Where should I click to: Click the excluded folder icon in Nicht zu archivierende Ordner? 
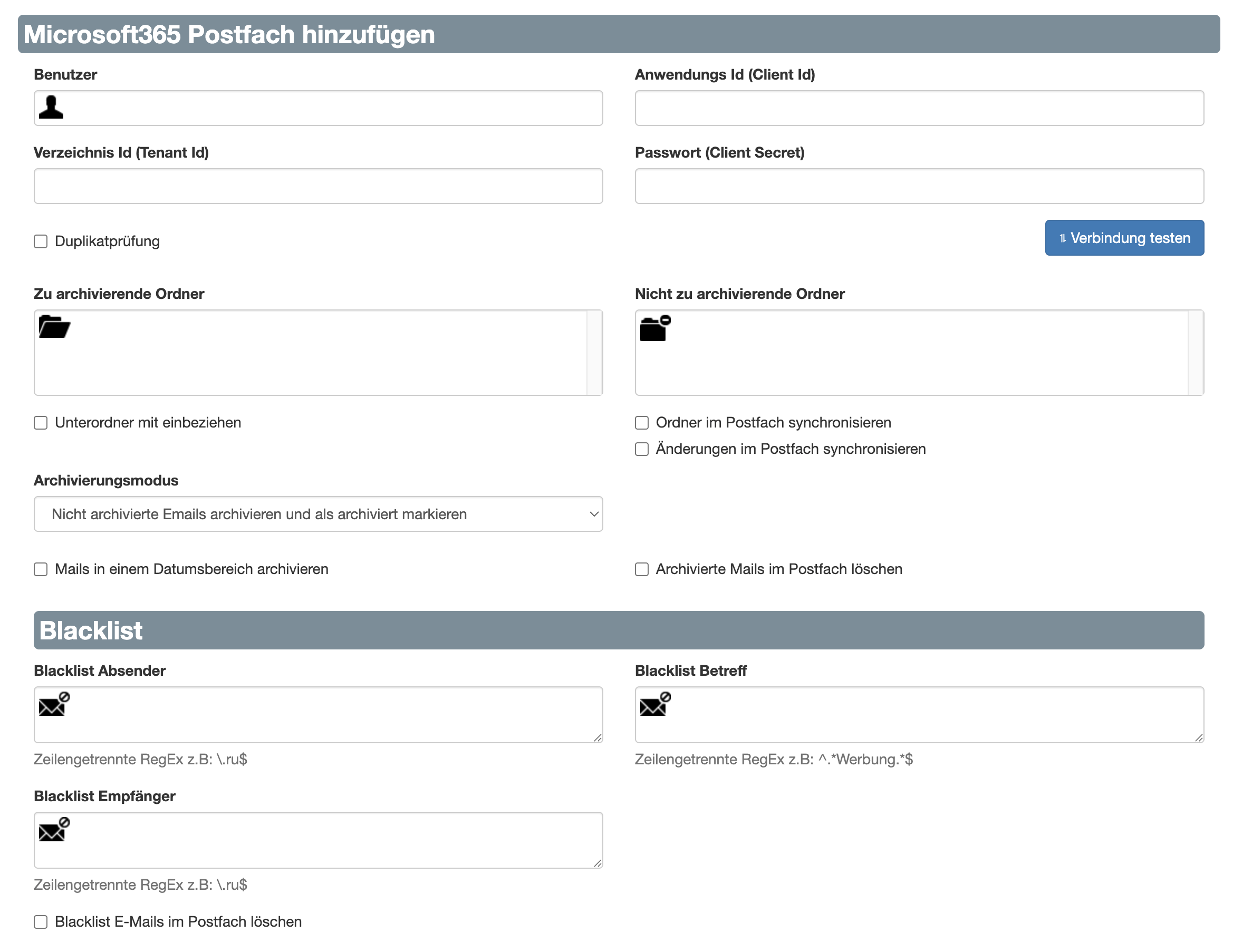coord(655,328)
